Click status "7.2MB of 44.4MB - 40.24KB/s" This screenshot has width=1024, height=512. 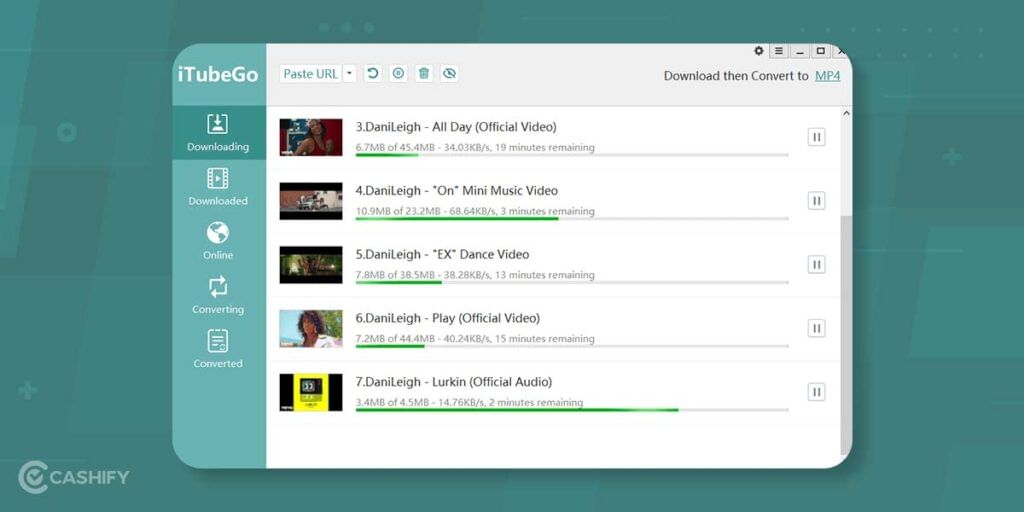pos(423,338)
